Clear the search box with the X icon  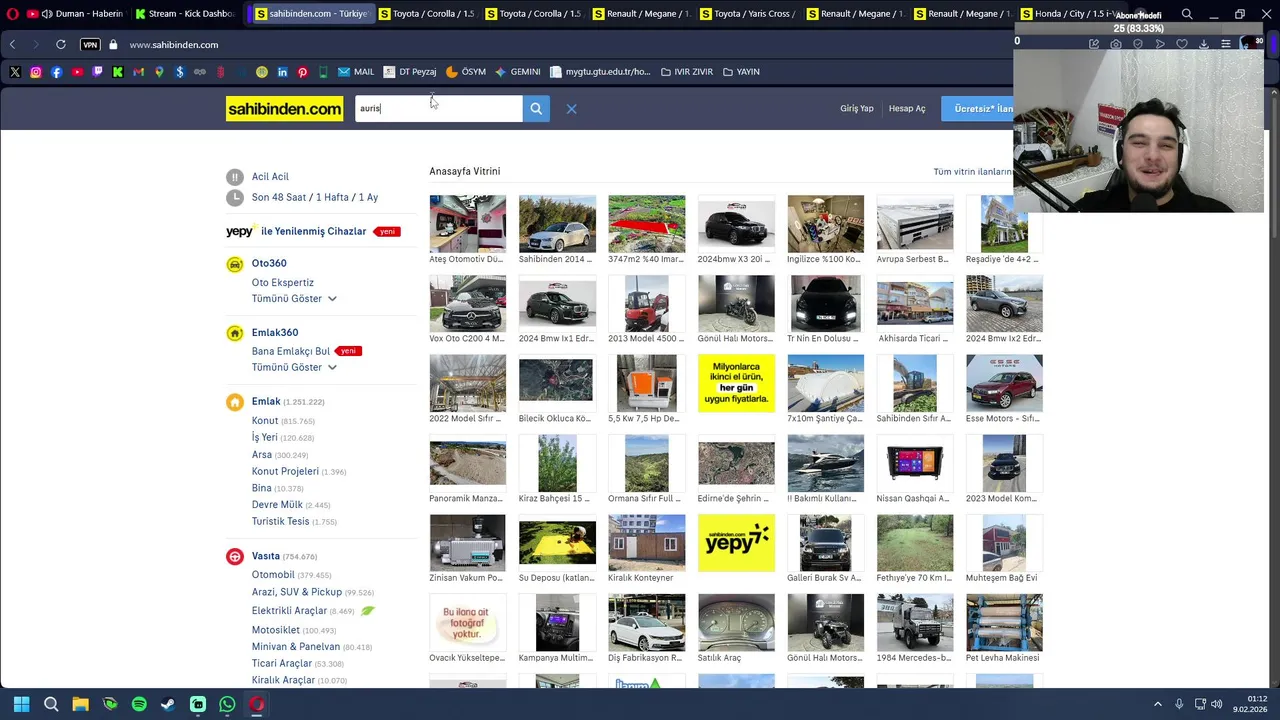[571, 109]
